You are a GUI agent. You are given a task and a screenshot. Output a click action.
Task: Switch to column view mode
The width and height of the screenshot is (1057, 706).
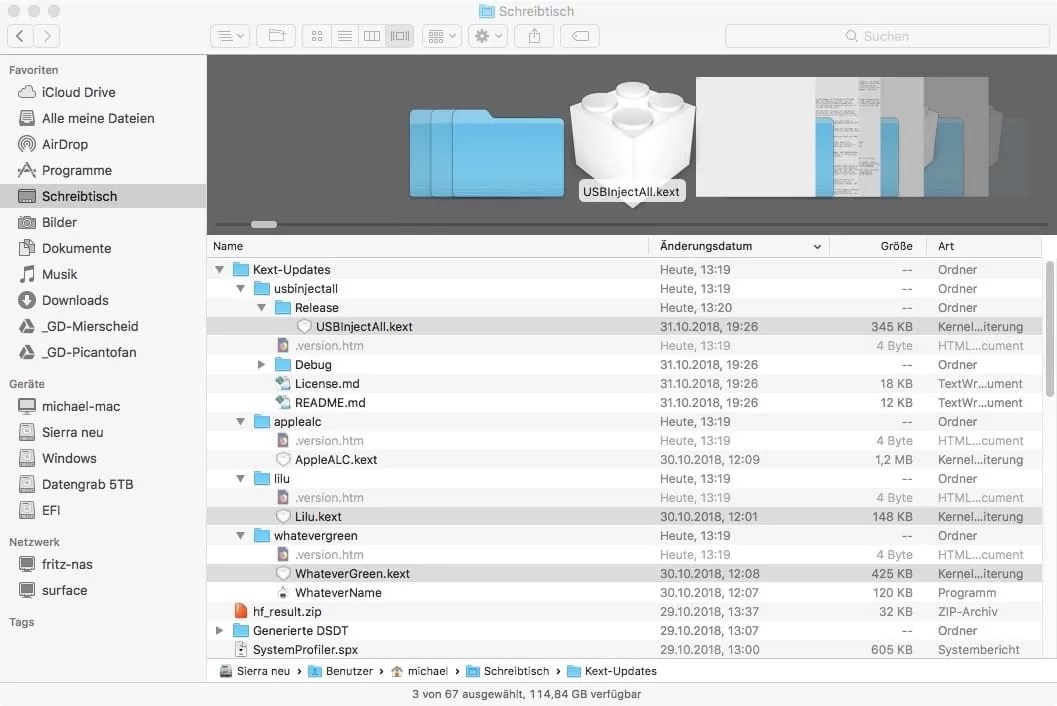click(x=371, y=35)
